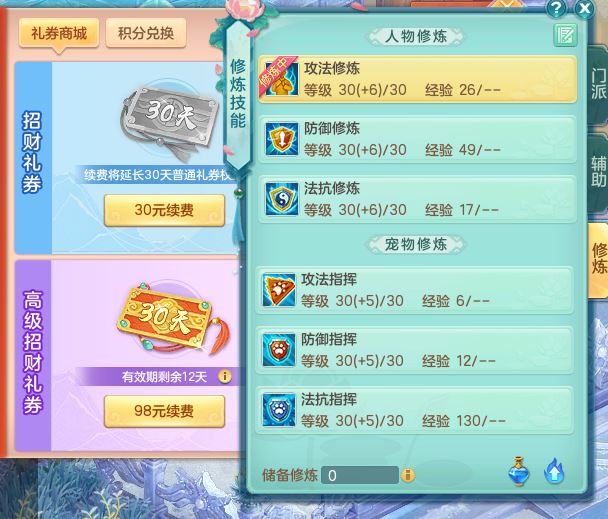Open the question mark help button

pos(556,8)
